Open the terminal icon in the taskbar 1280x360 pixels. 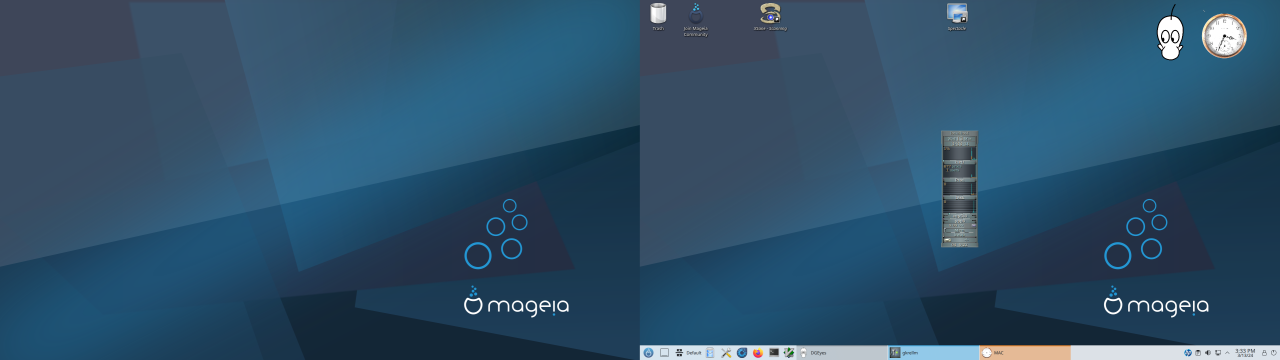774,353
